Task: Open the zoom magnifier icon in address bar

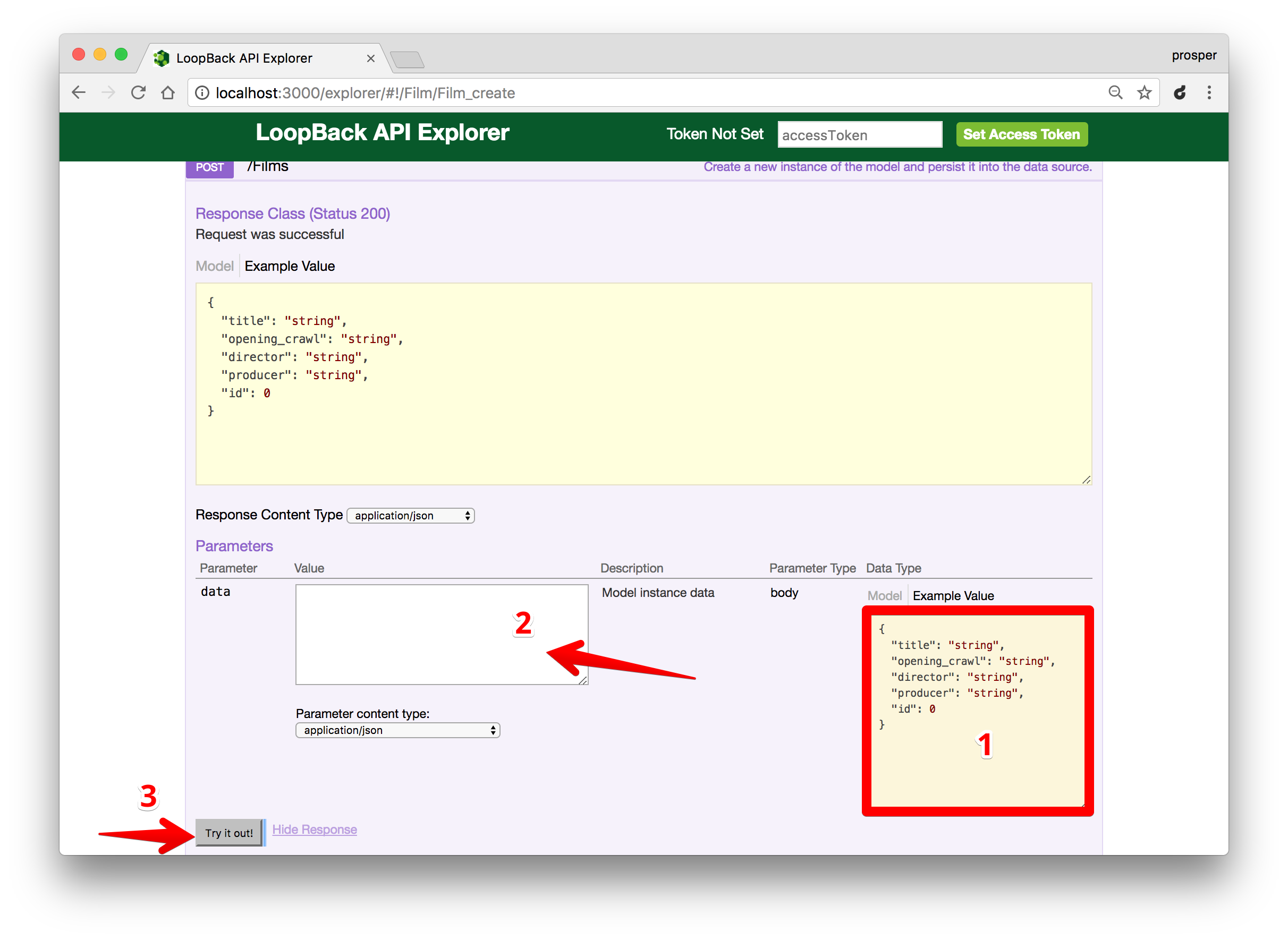Action: coord(1115,93)
